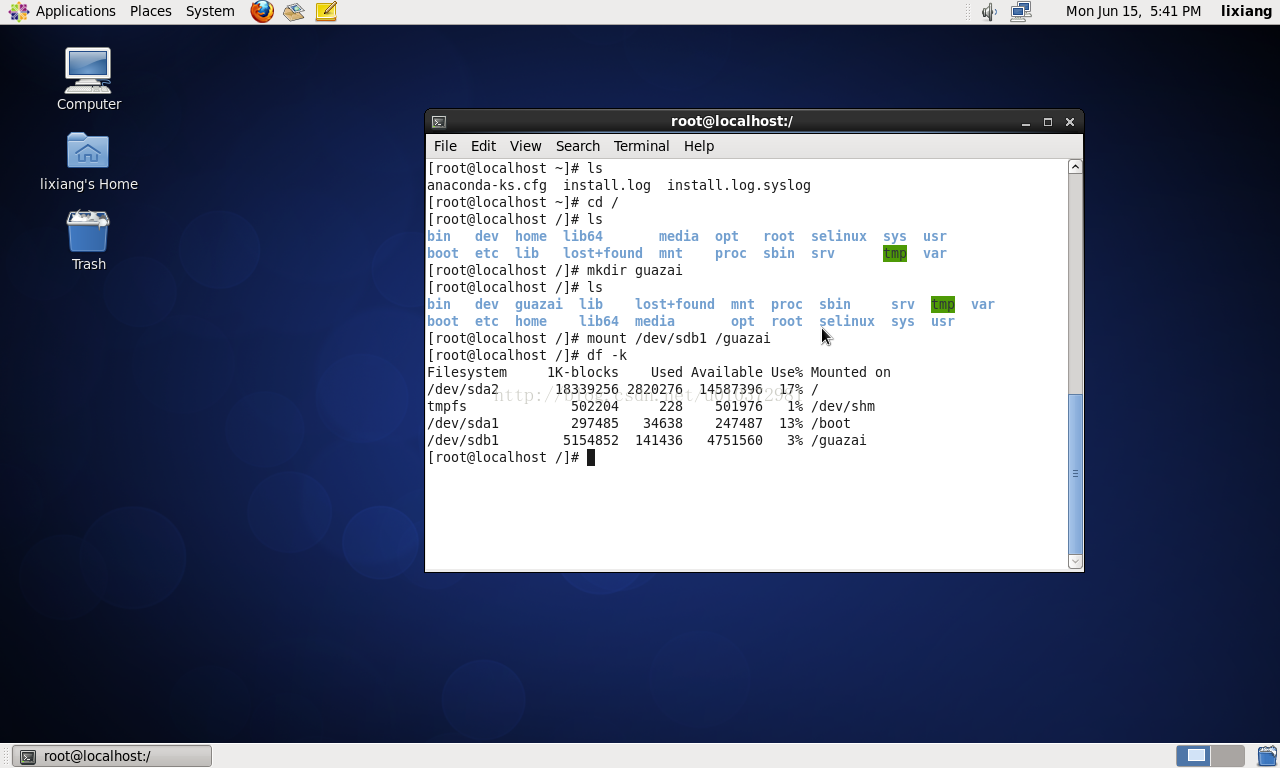This screenshot has height=768, width=1280.
Task: Open the Terminal menu
Action: click(x=641, y=146)
